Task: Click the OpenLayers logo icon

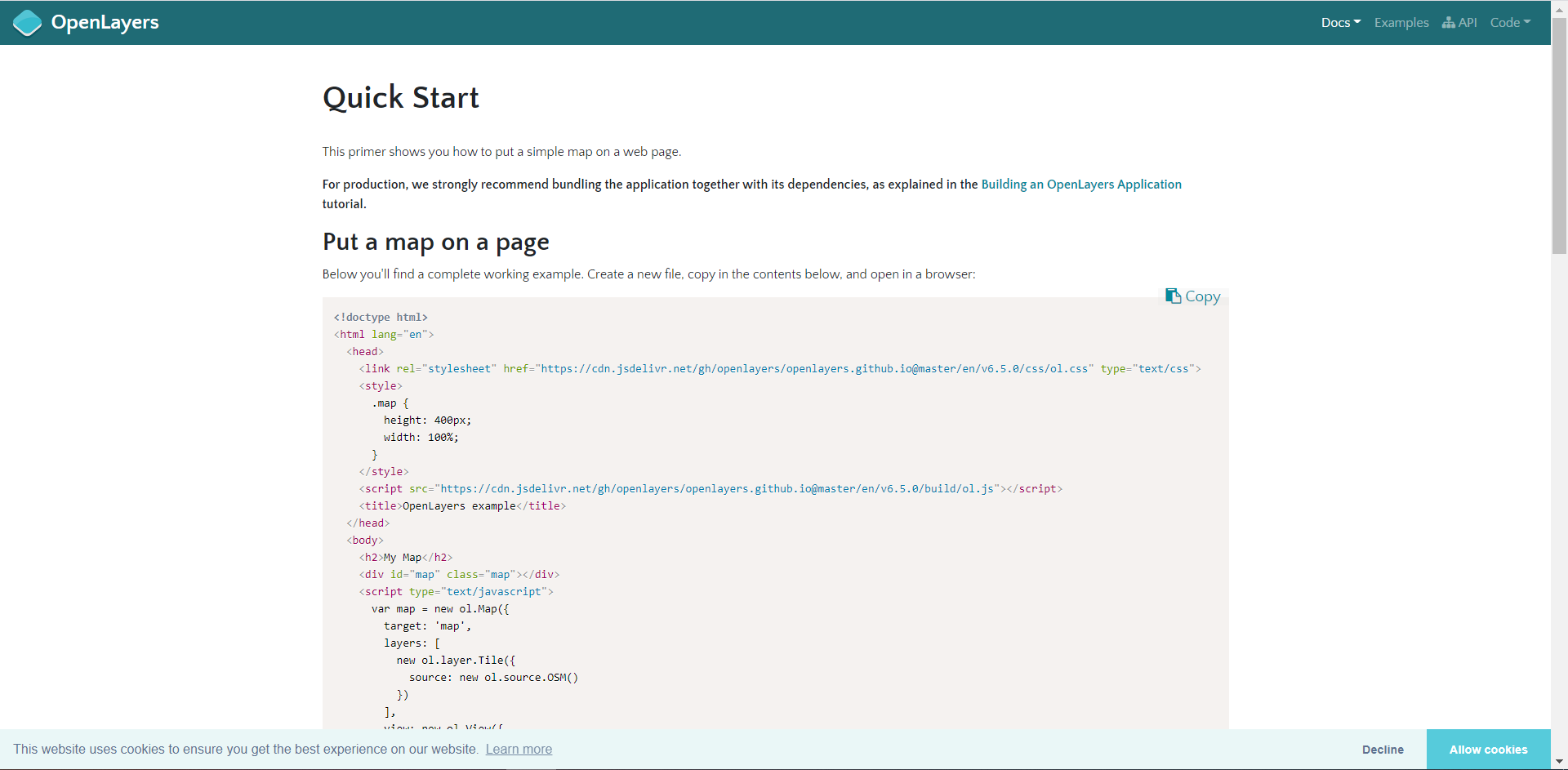Action: tap(27, 23)
